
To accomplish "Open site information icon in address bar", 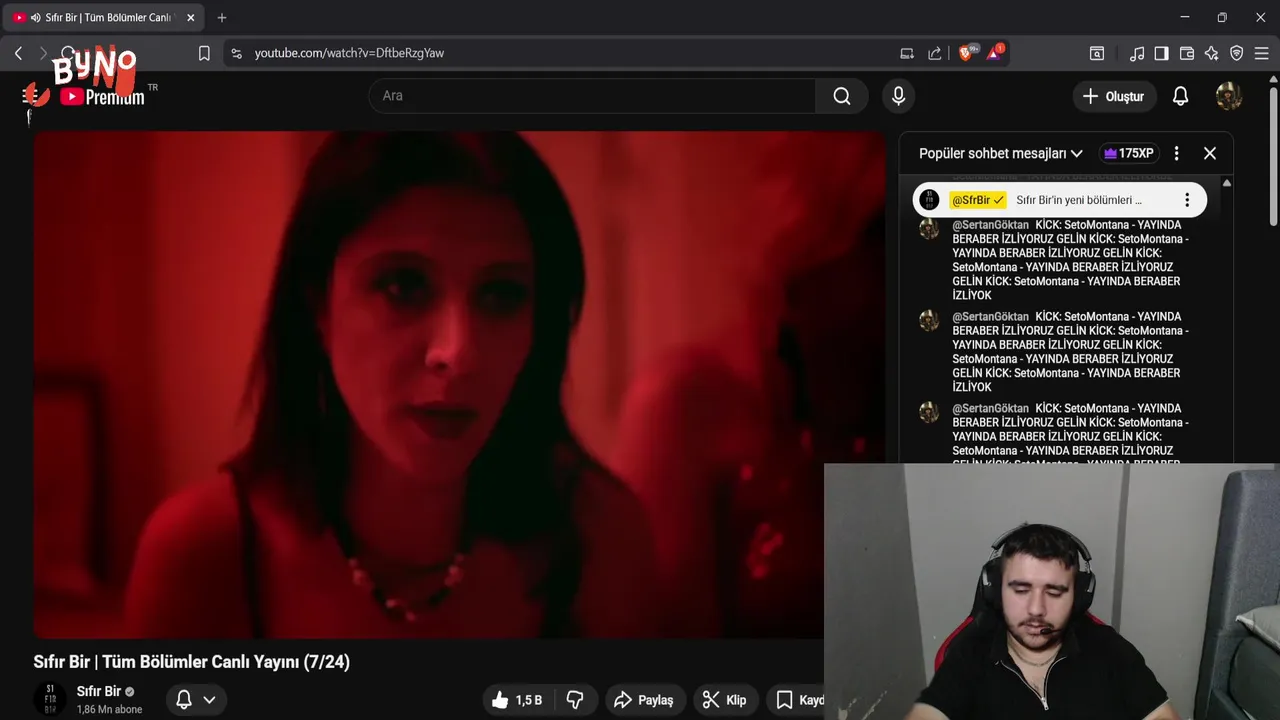I will tap(236, 53).
